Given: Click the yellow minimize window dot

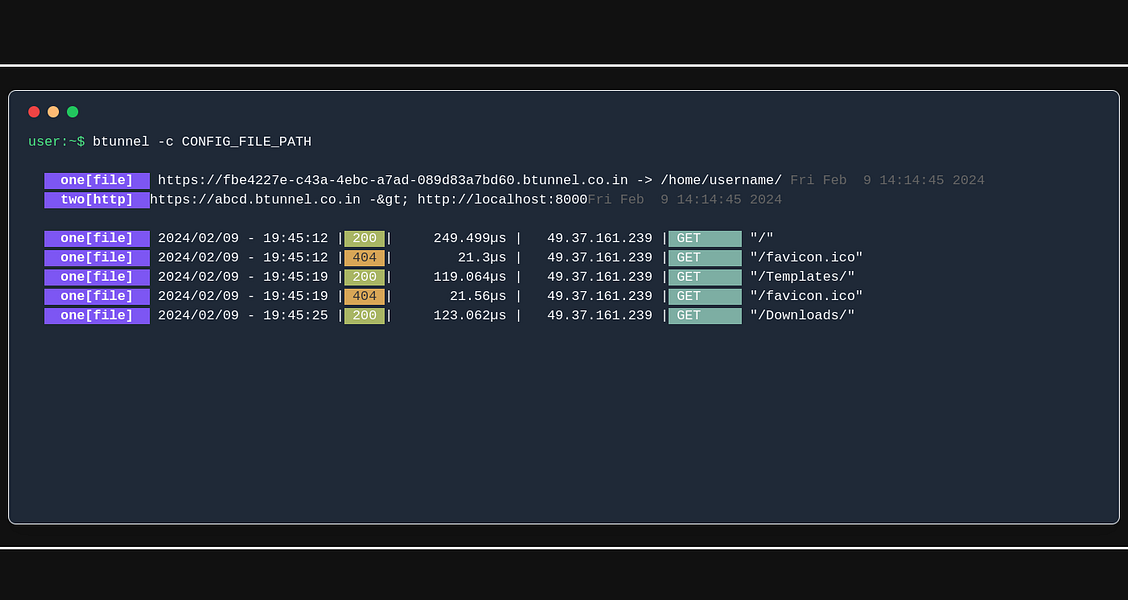Looking at the screenshot, I should (x=53, y=112).
